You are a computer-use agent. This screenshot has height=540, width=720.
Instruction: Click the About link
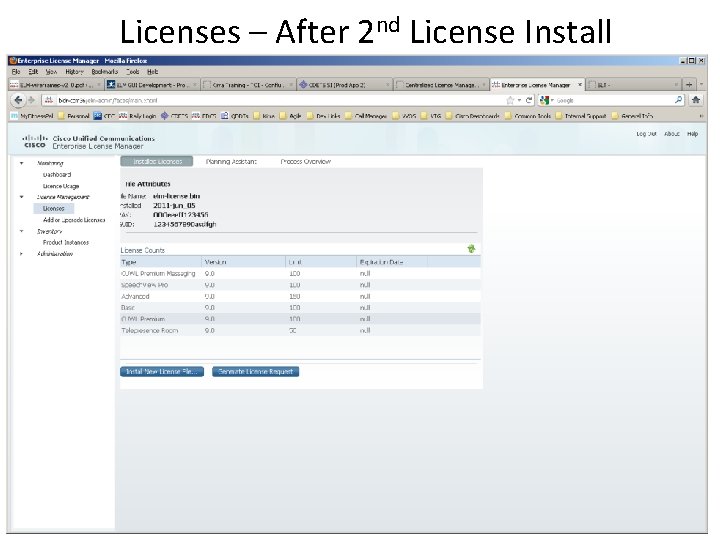pyautogui.click(x=671, y=134)
